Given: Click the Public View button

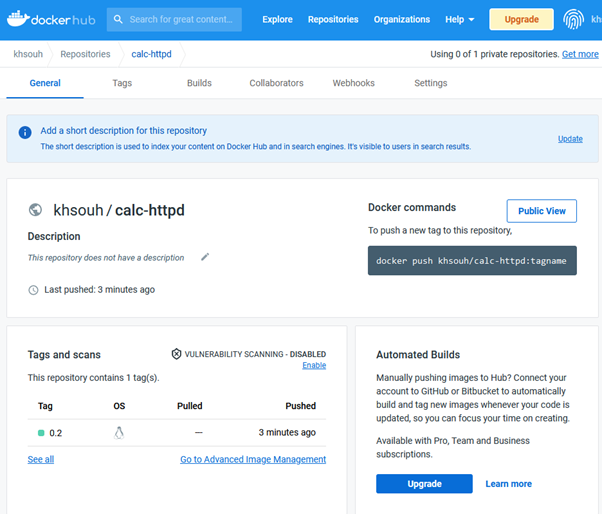Looking at the screenshot, I should coord(541,211).
